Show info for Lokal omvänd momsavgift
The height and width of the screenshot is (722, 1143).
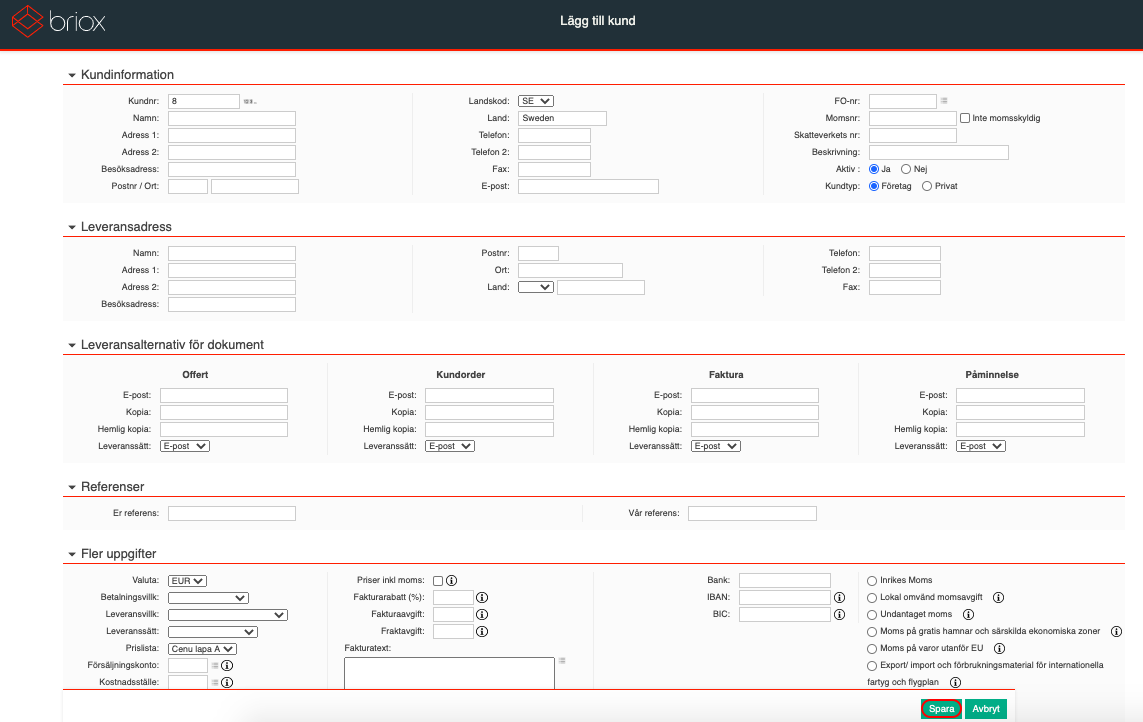pyautogui.click(x=999, y=597)
